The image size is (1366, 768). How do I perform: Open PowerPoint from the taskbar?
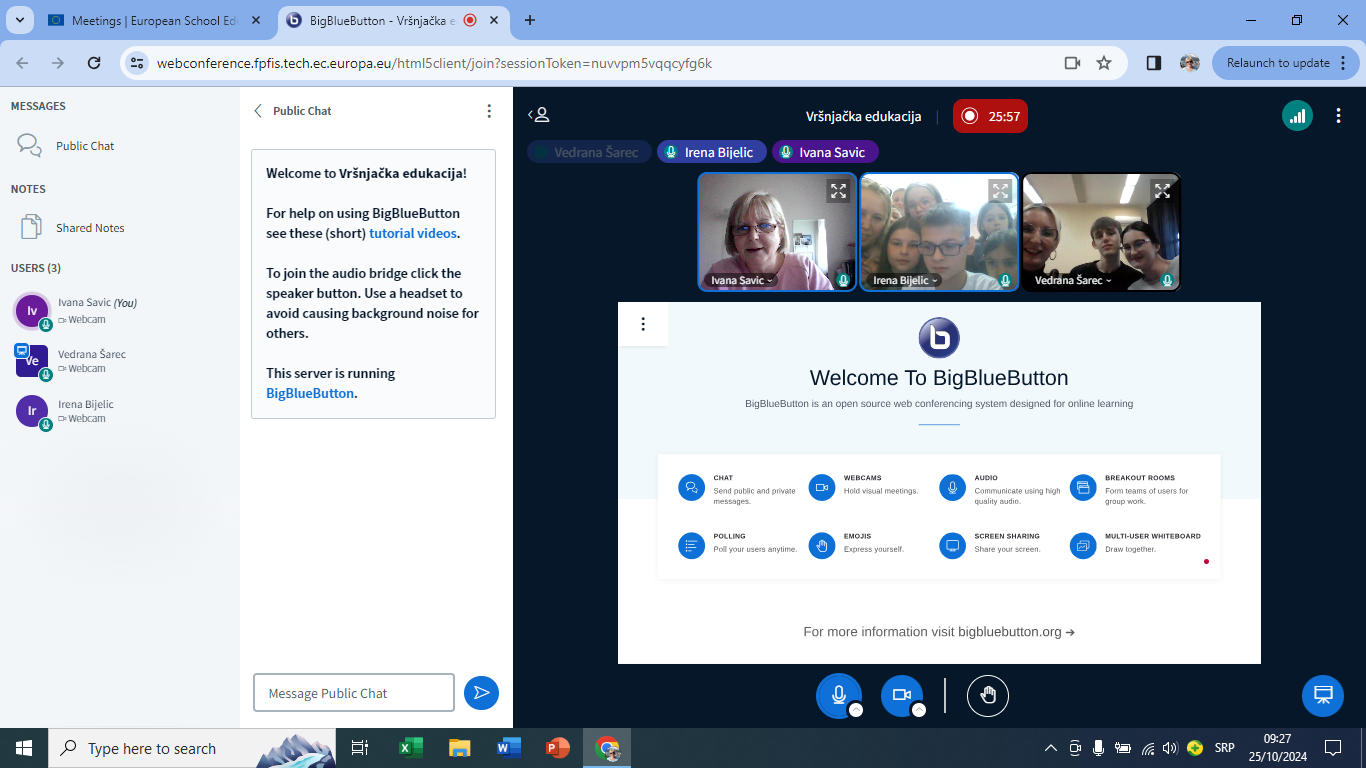click(557, 748)
